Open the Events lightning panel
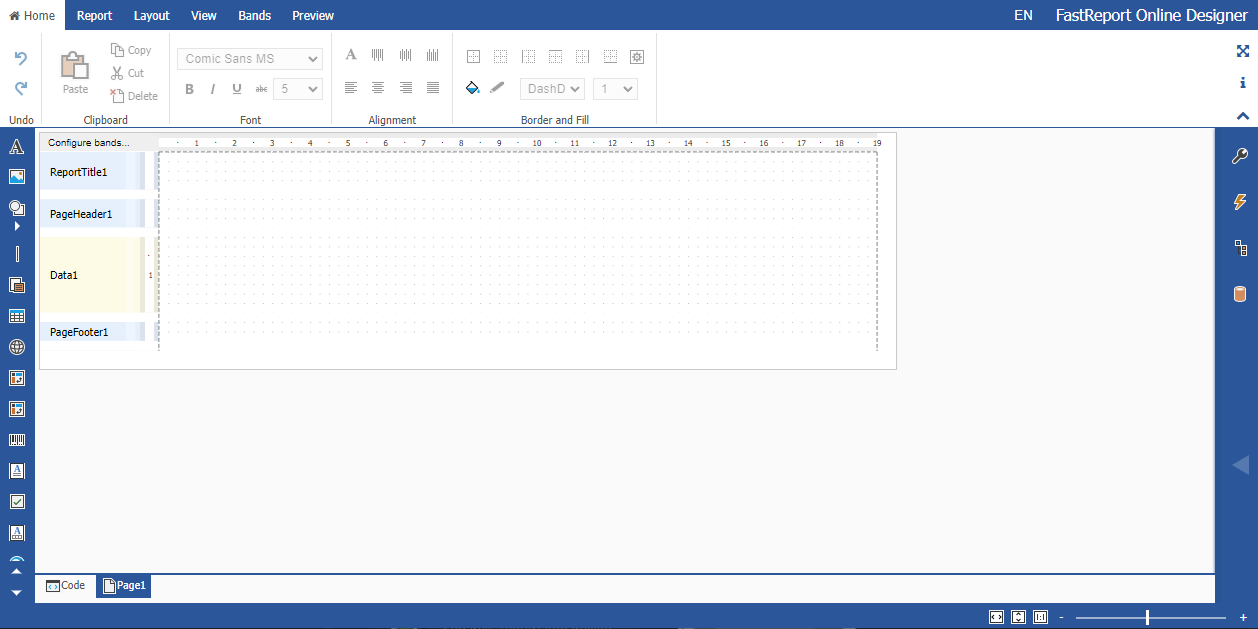The image size is (1258, 629). coord(1239,202)
